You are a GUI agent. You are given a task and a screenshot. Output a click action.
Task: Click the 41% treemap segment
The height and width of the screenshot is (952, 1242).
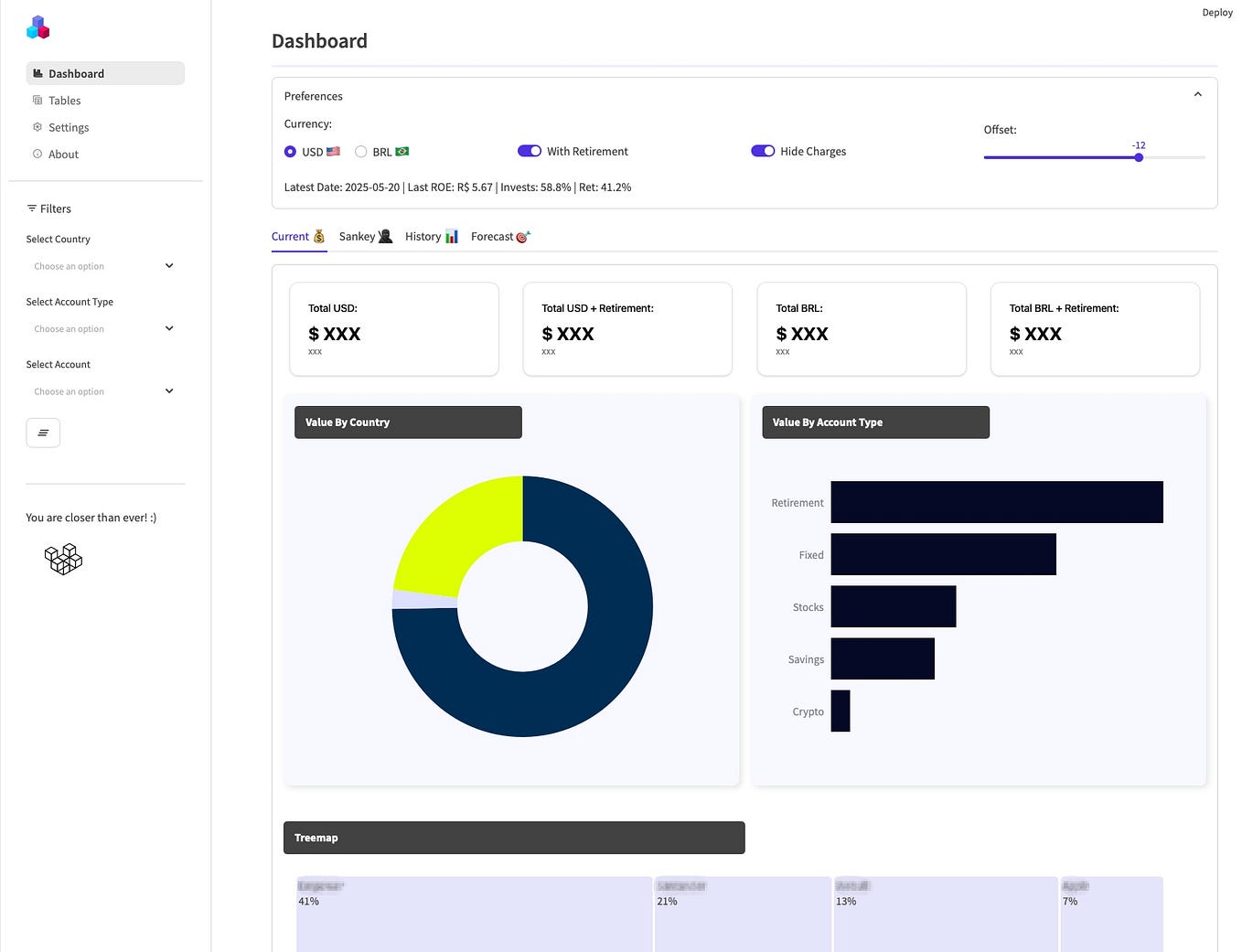click(x=473, y=915)
